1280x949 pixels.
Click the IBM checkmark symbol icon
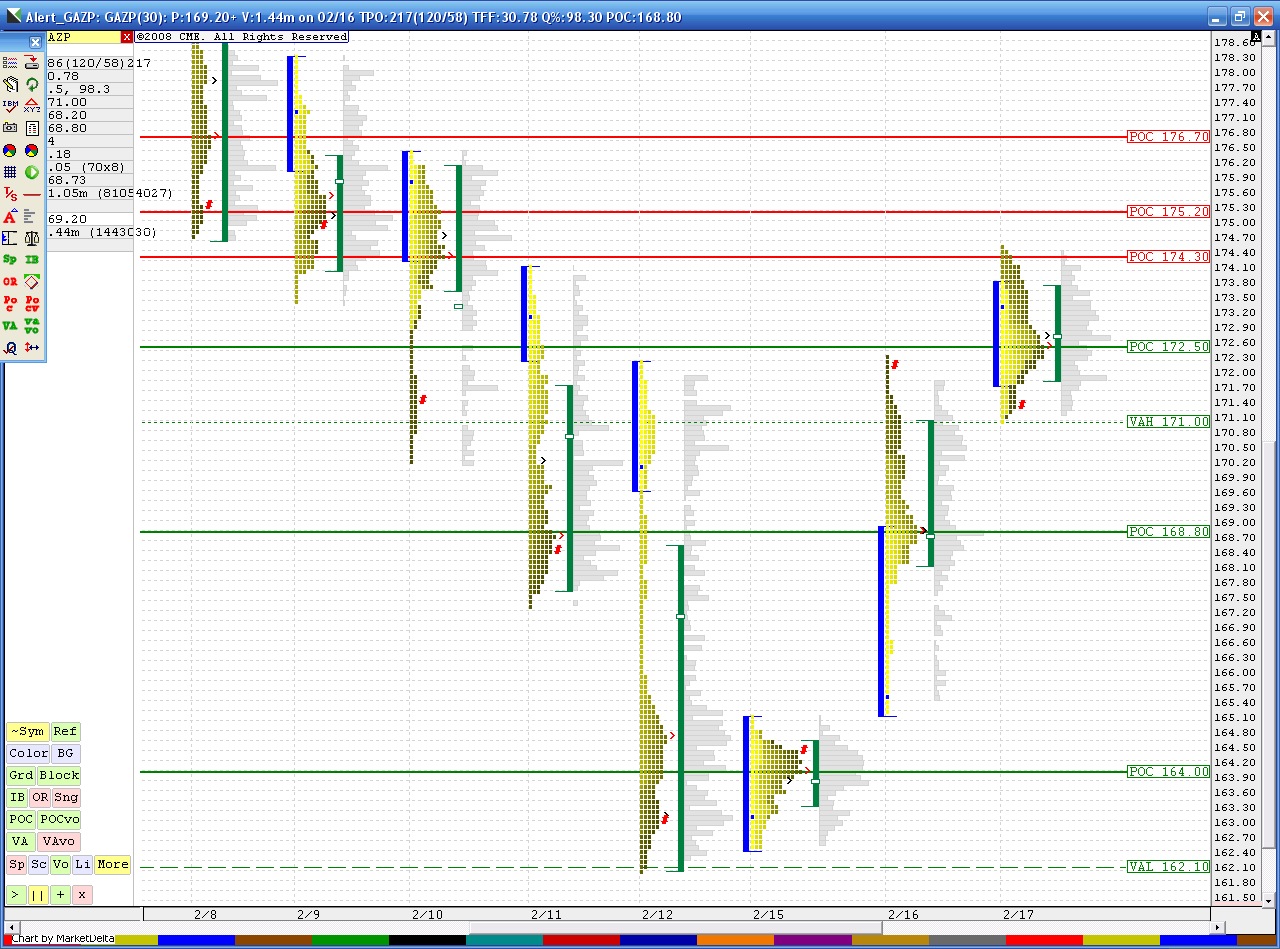(x=10, y=106)
